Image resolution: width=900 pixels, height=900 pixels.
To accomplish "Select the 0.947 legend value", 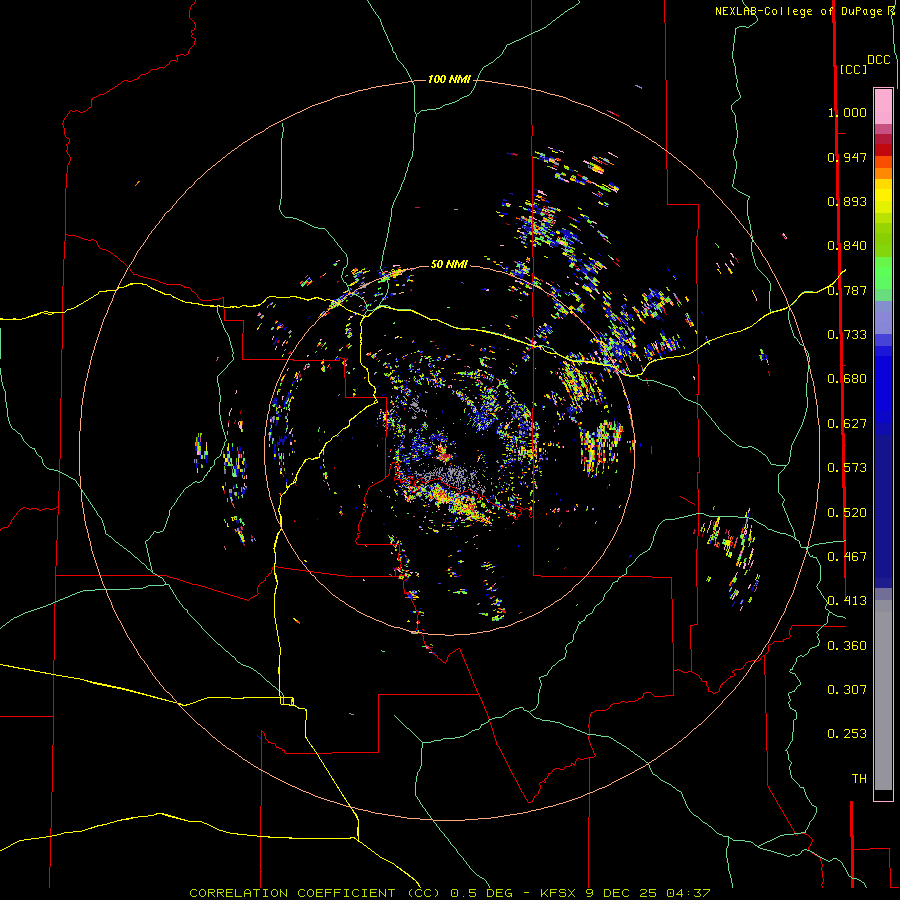I will [x=847, y=157].
